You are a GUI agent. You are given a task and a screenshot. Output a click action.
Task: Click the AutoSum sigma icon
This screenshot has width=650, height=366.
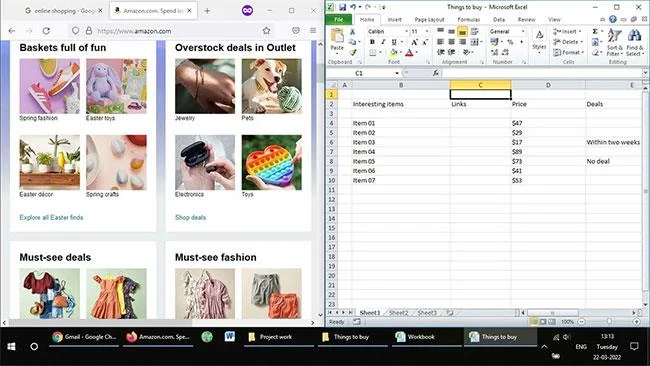tap(595, 32)
